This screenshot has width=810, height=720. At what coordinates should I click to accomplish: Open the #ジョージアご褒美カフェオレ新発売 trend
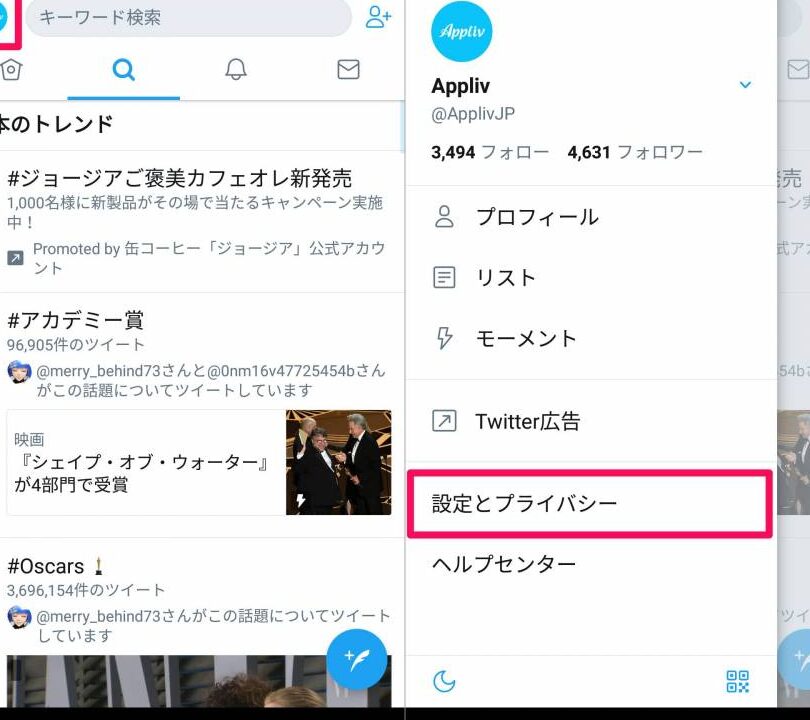click(180, 179)
